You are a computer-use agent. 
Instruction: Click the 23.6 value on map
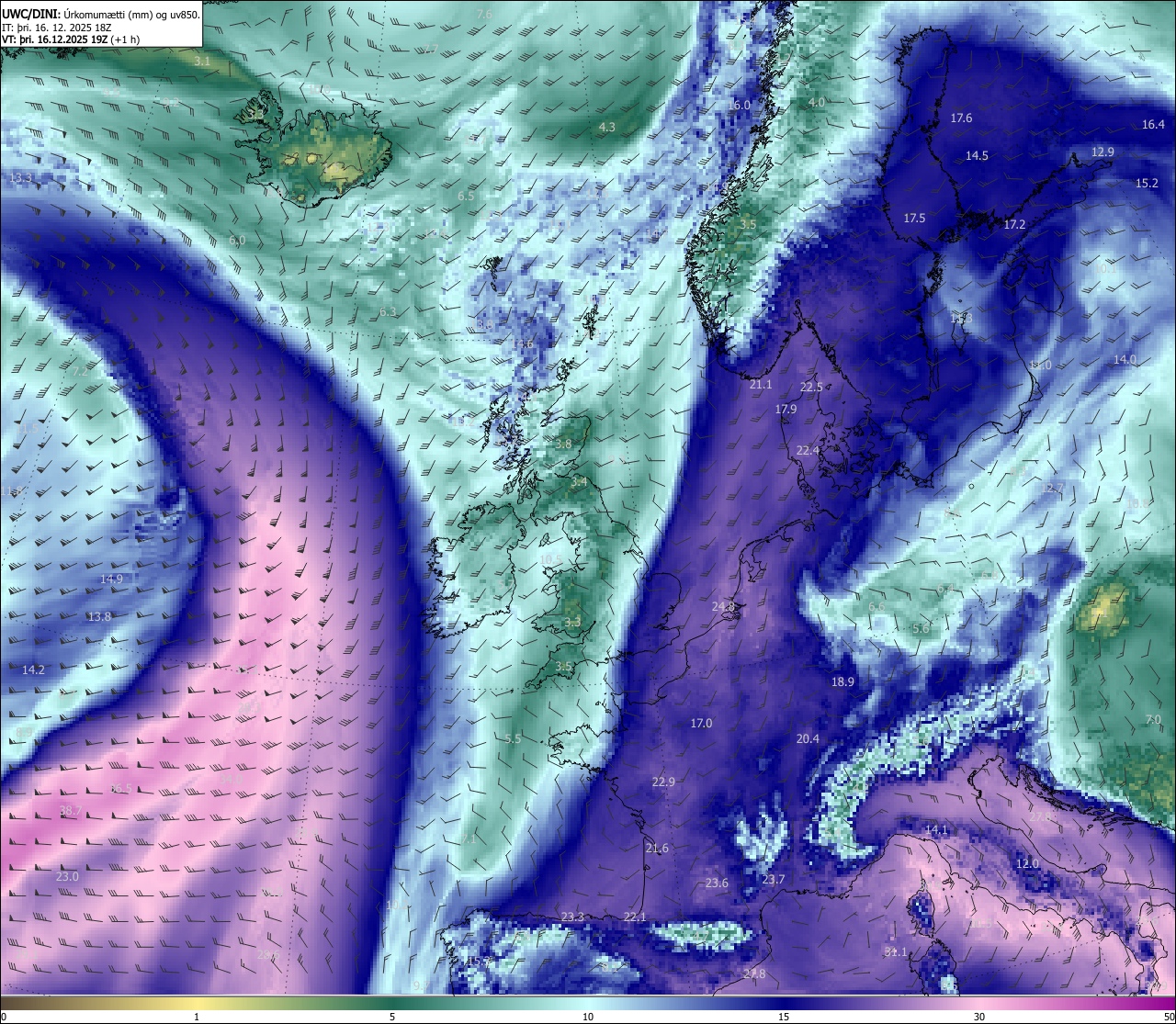[717, 883]
